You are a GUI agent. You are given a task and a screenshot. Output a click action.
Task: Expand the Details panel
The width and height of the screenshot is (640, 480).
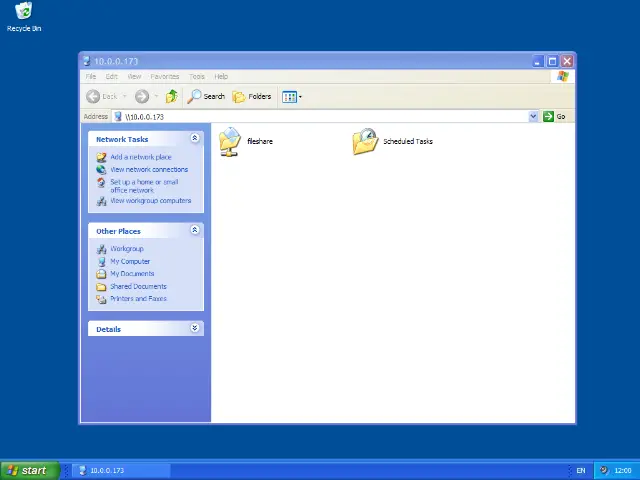[195, 328]
